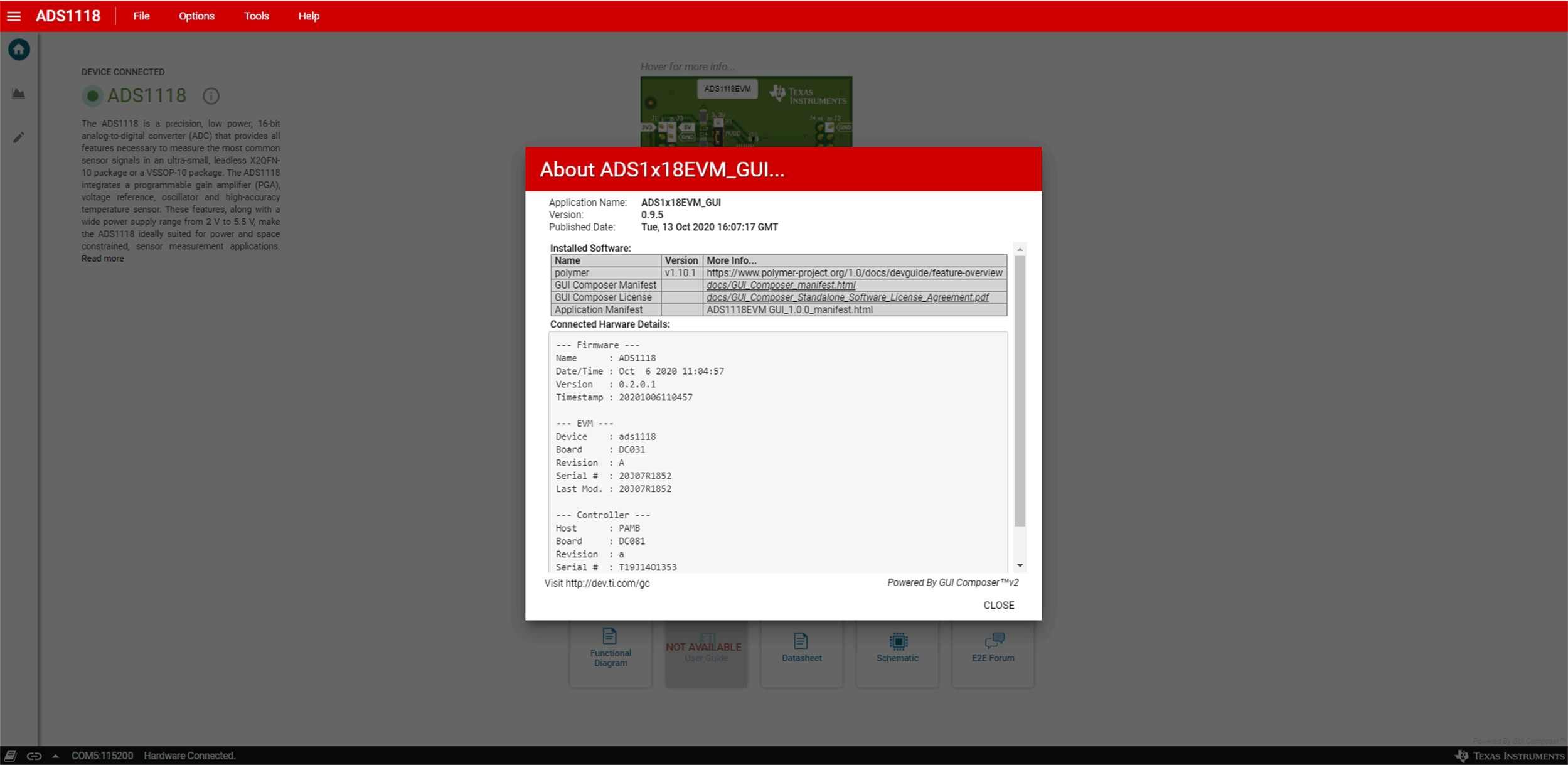
Task: Click the Home icon in the sidebar
Action: point(18,49)
